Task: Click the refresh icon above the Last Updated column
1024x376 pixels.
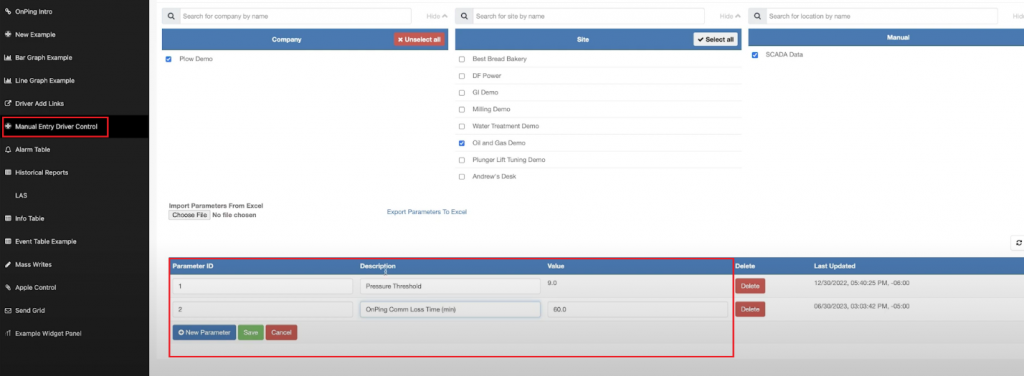Action: [x=1018, y=243]
